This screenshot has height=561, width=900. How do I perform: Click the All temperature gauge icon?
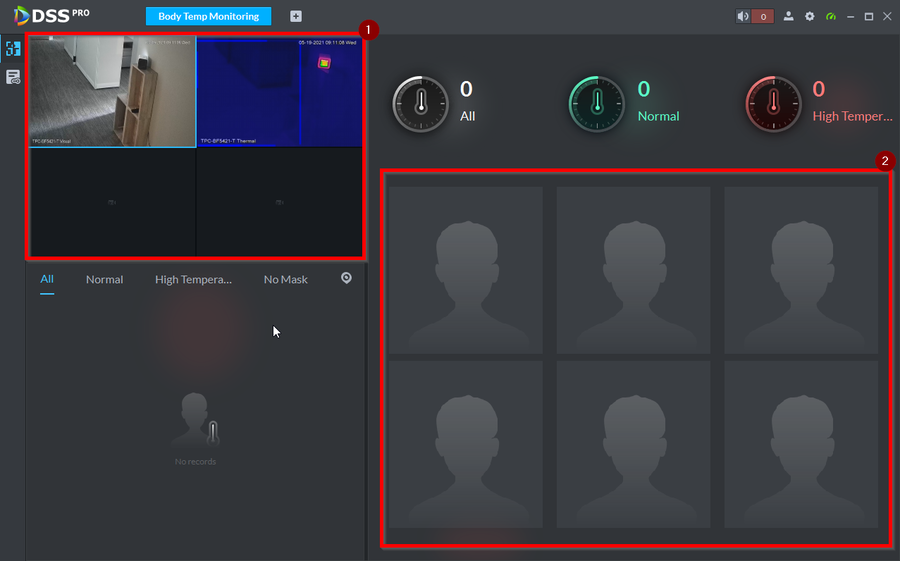[421, 104]
